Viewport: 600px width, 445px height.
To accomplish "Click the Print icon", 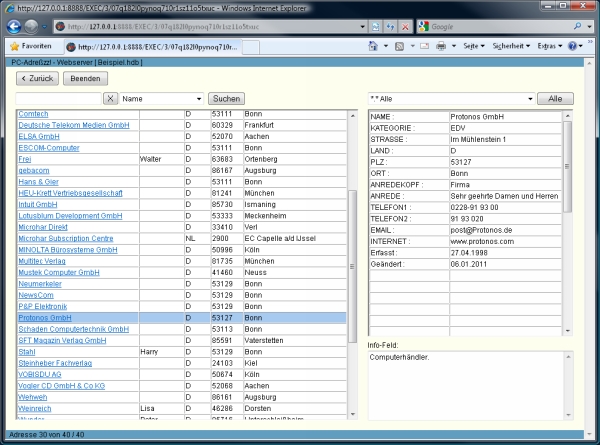I will [x=441, y=46].
